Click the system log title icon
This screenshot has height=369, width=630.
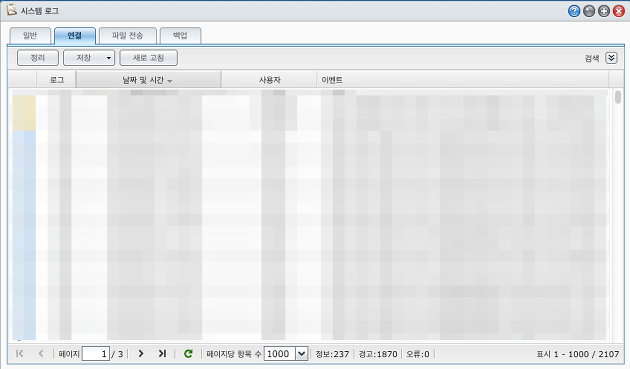click(x=12, y=10)
